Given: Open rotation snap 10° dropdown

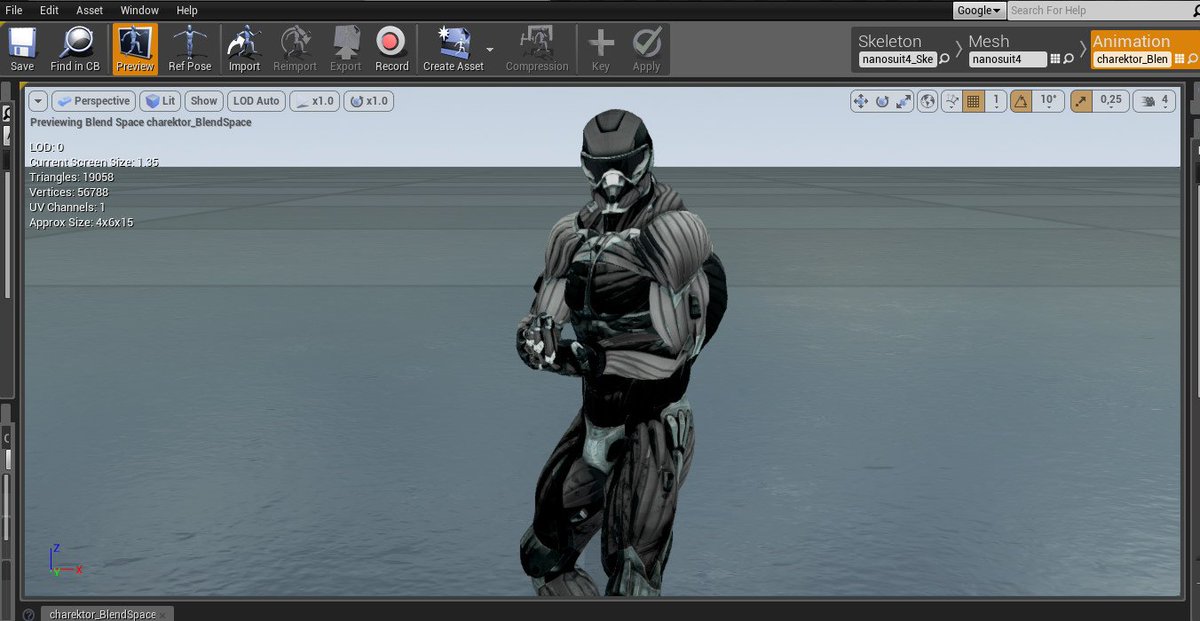Looking at the screenshot, I should click(1048, 101).
